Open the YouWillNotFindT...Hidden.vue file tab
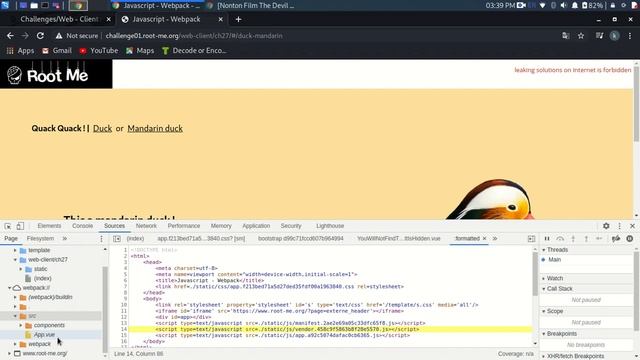640x360 pixels. pyautogui.click(x=398, y=238)
